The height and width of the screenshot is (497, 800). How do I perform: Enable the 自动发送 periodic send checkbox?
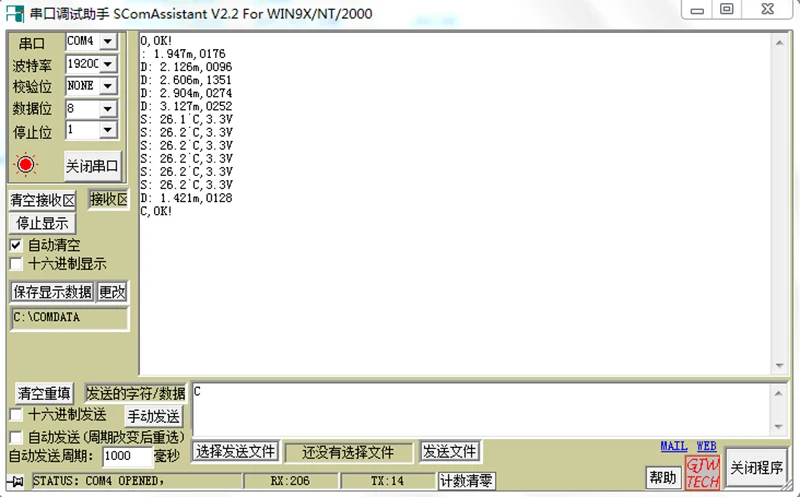(x=16, y=437)
